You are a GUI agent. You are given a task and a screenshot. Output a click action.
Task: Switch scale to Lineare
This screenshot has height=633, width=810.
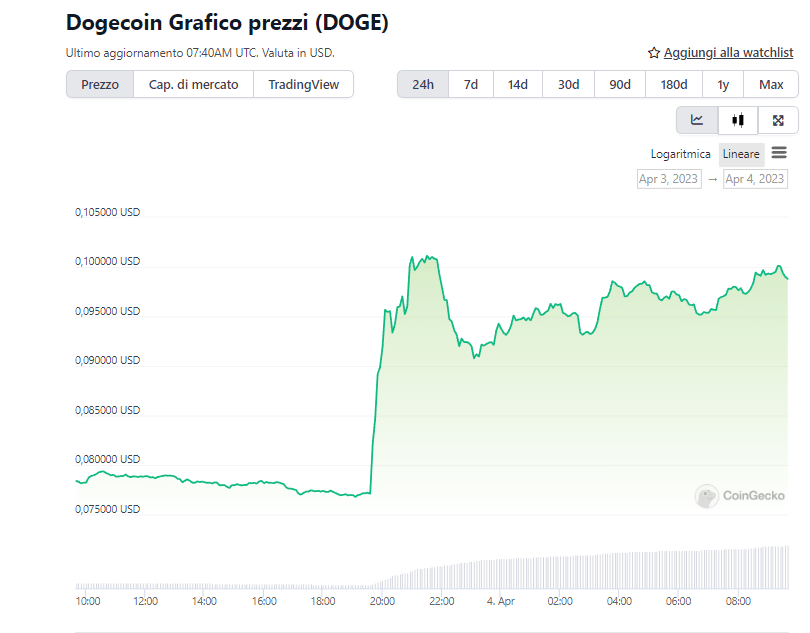(x=741, y=154)
